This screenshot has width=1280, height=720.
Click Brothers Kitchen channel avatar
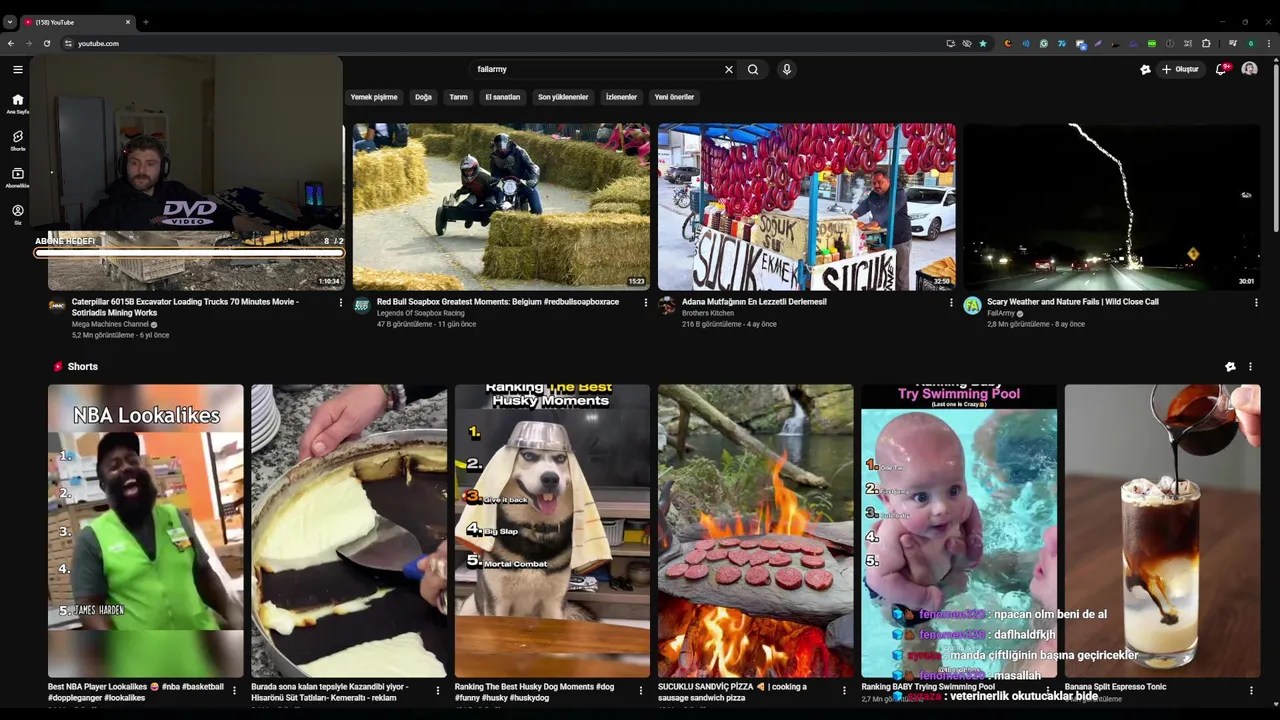667,305
